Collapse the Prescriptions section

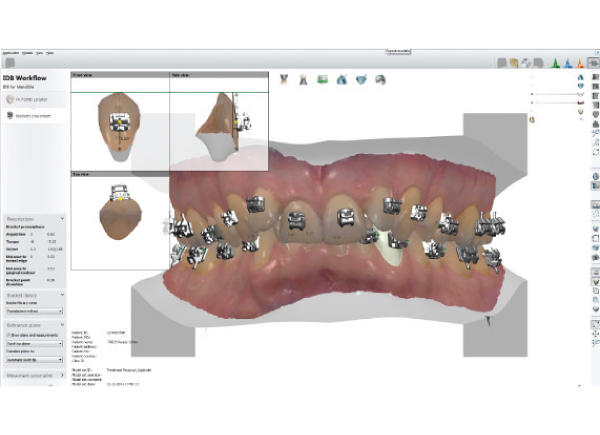[x=62, y=219]
